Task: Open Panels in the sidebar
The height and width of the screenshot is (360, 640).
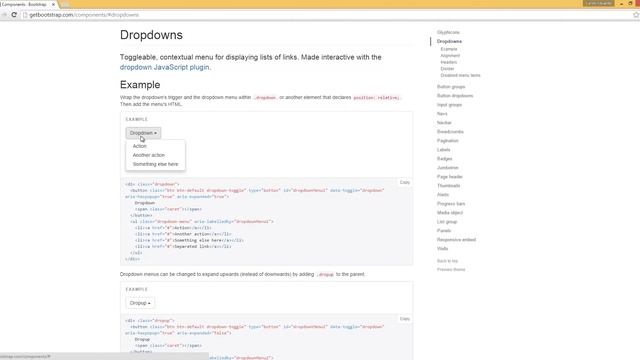Action: (x=444, y=231)
